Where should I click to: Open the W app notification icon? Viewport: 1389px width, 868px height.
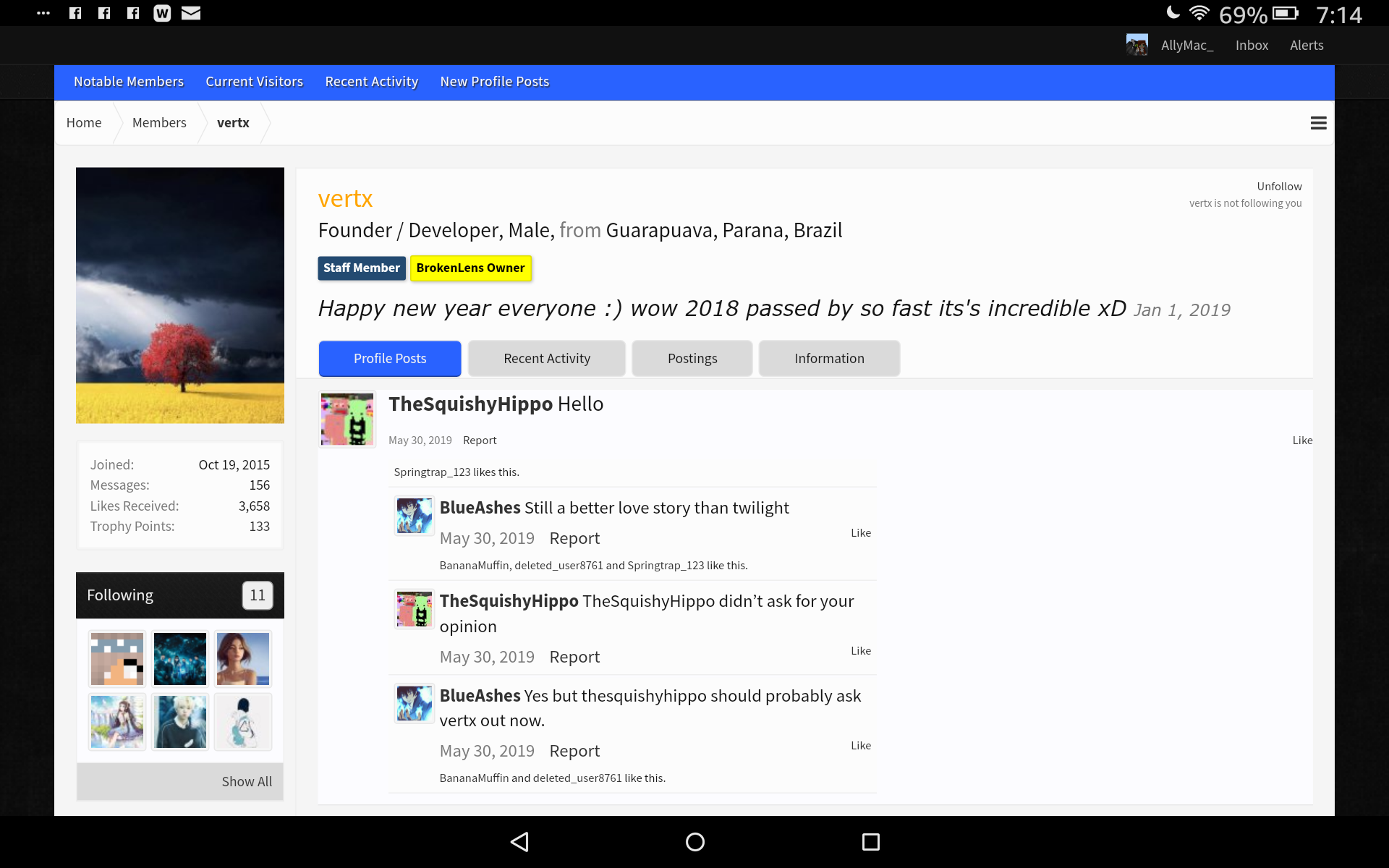(x=162, y=13)
